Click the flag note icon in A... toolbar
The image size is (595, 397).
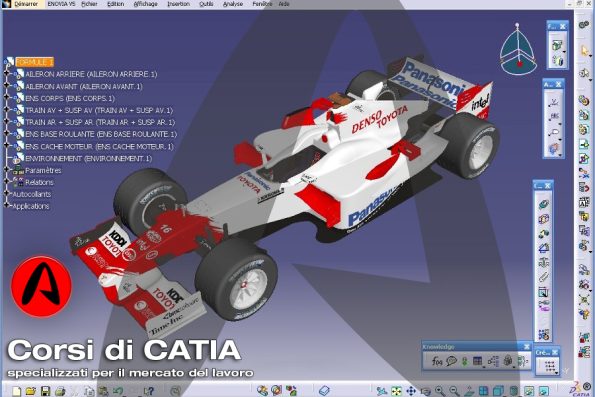click(554, 132)
